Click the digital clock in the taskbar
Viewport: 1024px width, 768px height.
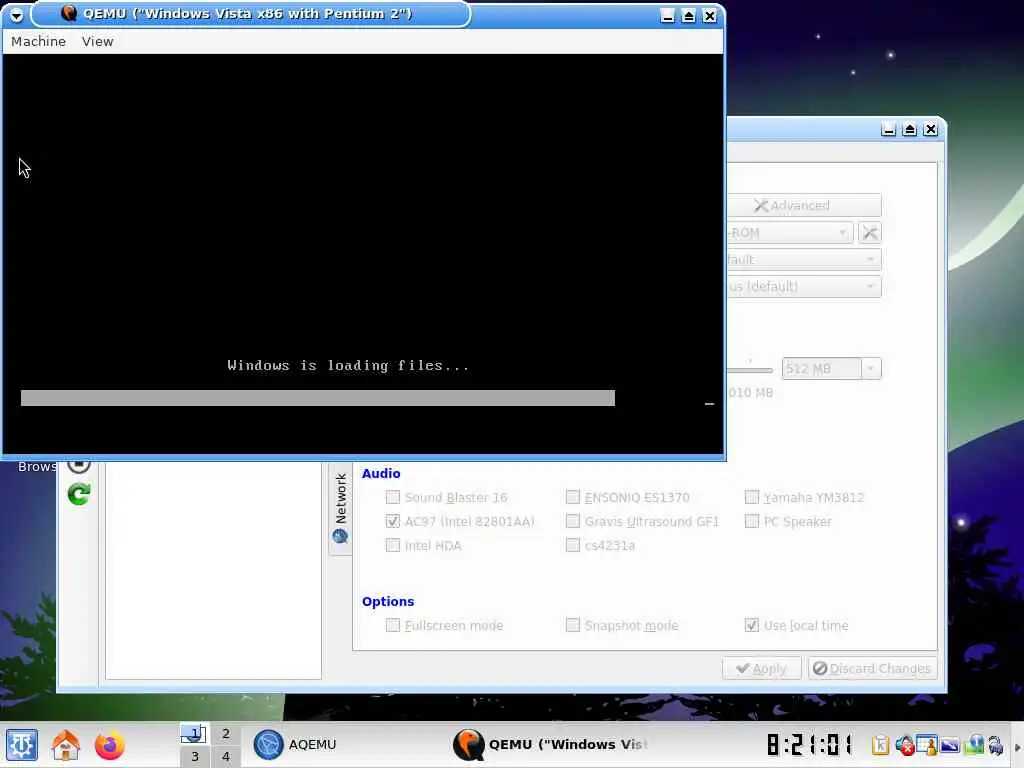(810, 745)
